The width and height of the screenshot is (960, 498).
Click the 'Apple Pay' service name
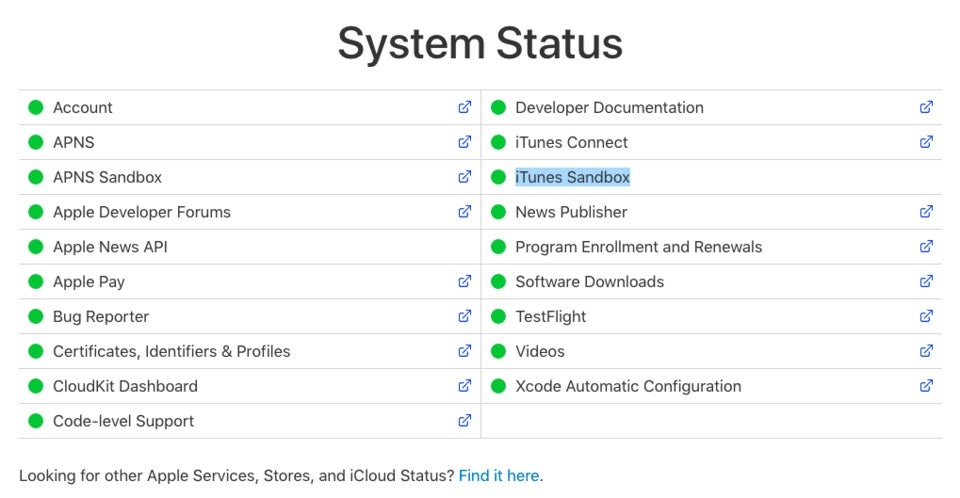coord(89,282)
